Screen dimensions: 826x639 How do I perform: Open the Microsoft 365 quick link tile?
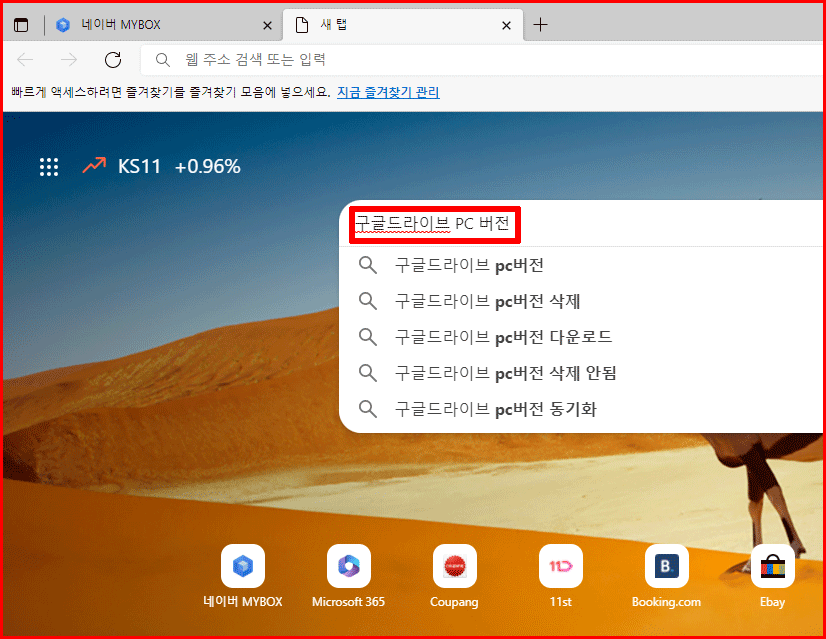click(x=348, y=576)
